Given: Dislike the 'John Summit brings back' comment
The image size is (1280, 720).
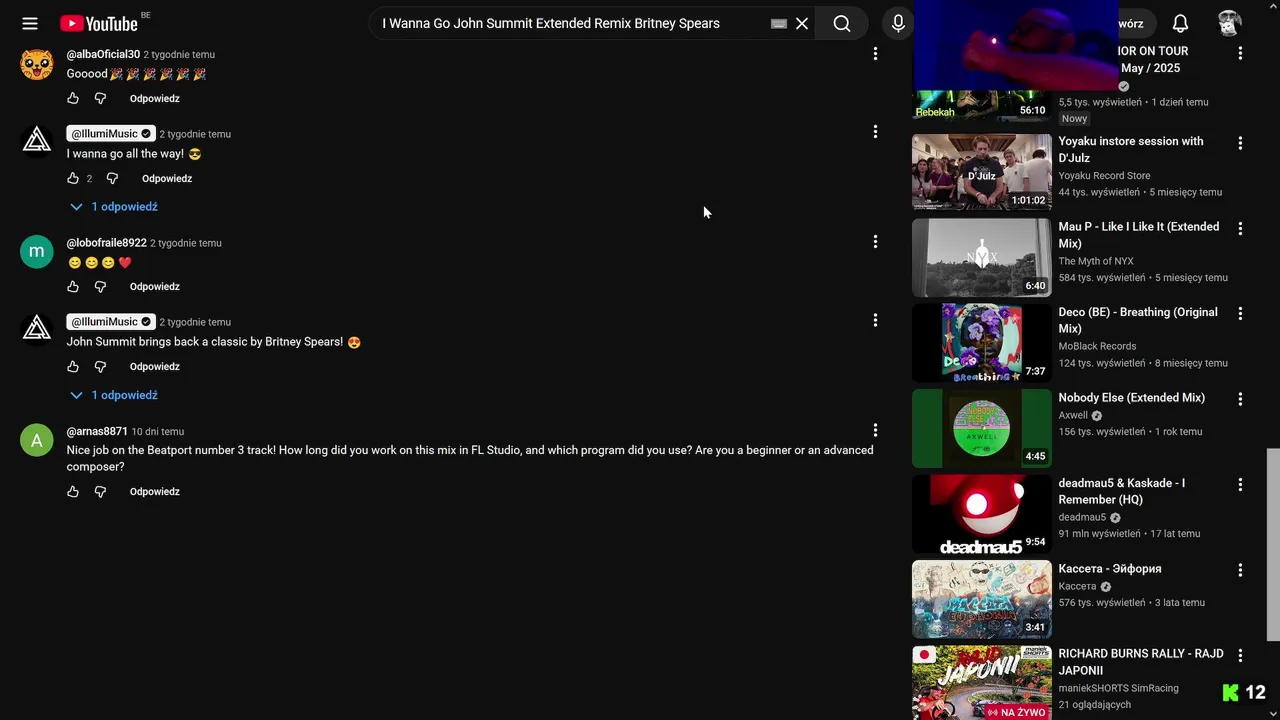Looking at the screenshot, I should coord(100,366).
